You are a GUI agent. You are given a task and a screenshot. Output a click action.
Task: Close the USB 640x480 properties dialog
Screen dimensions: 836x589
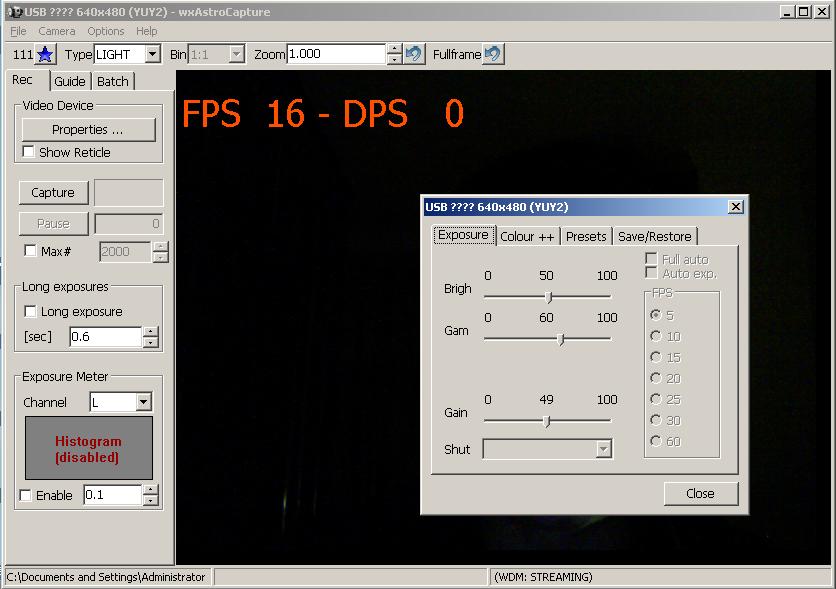(735, 207)
